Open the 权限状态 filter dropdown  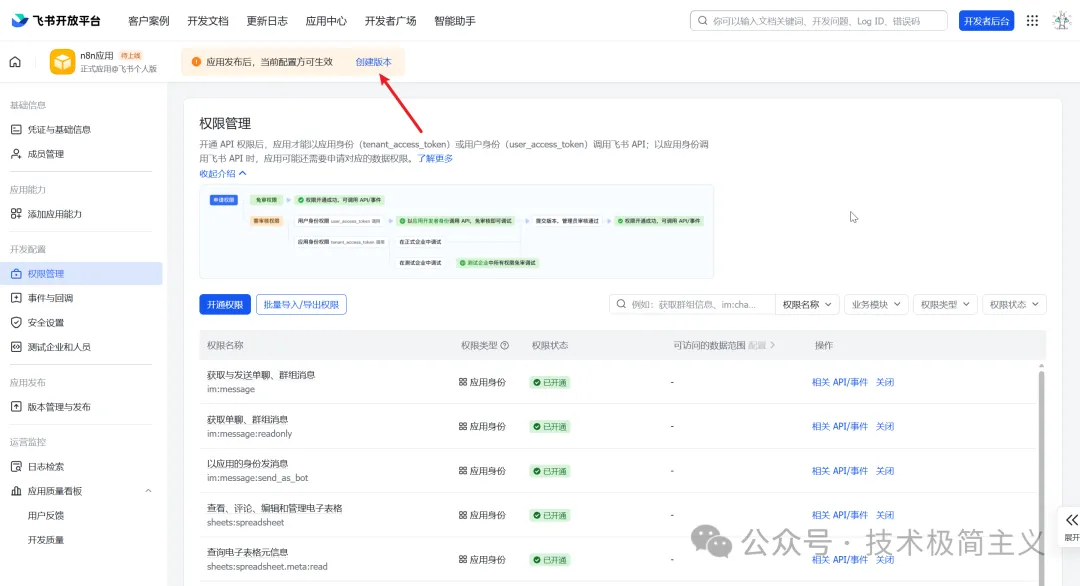click(x=1013, y=304)
